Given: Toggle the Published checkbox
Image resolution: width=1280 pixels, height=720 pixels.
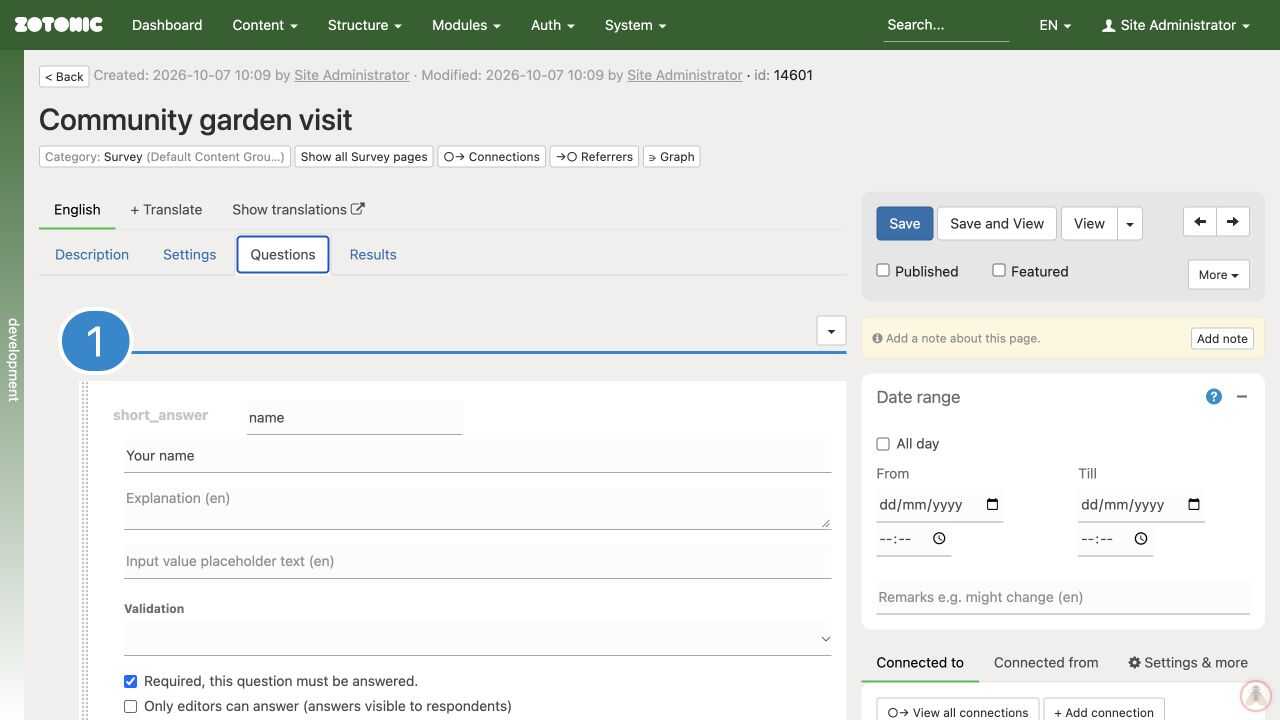Looking at the screenshot, I should point(883,270).
